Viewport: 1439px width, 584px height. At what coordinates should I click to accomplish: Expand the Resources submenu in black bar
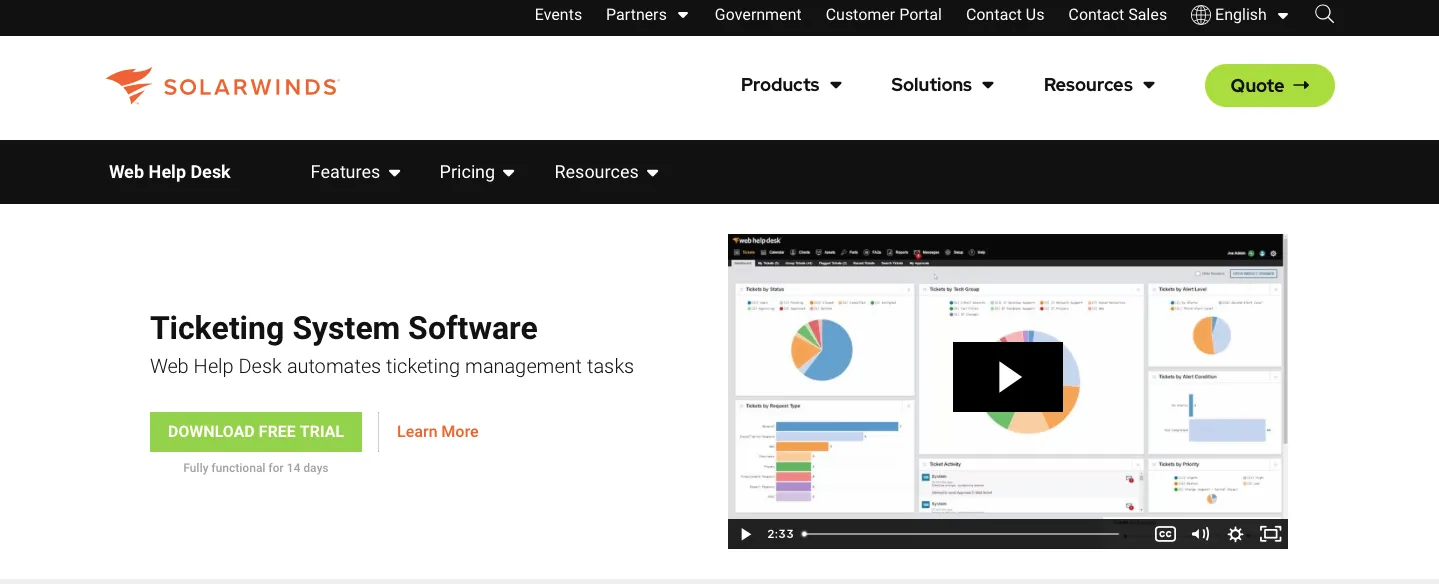click(606, 172)
